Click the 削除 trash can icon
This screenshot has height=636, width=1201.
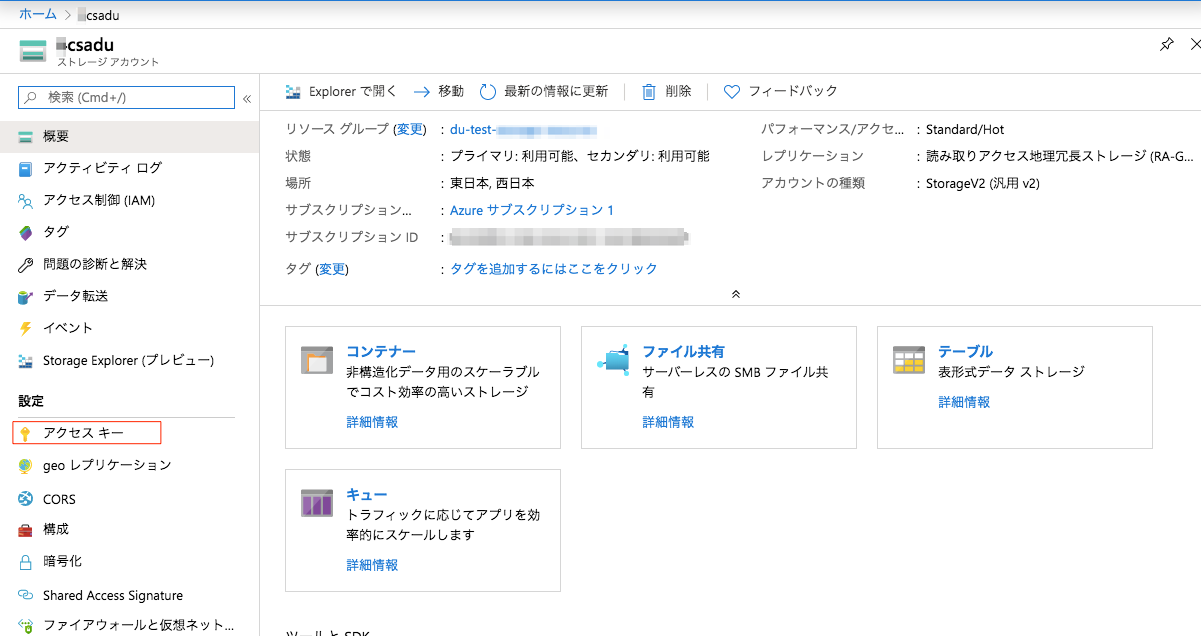[x=649, y=92]
